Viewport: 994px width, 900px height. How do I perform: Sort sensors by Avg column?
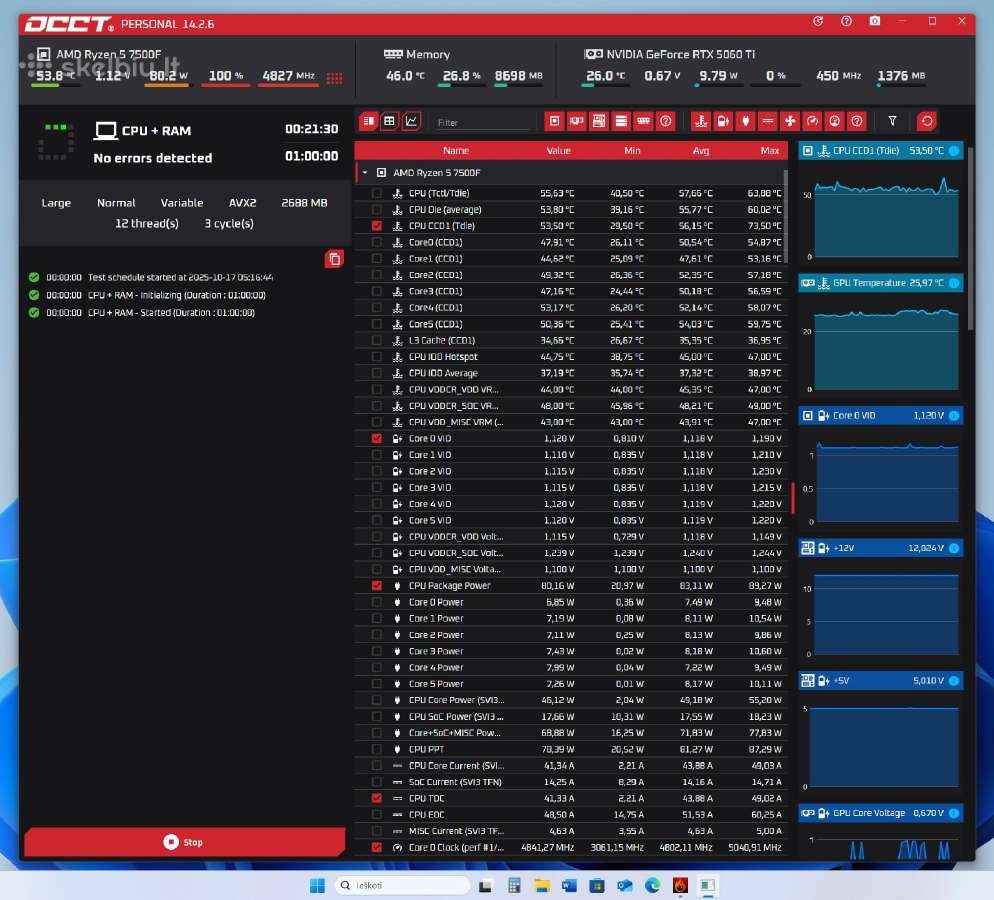tap(700, 150)
